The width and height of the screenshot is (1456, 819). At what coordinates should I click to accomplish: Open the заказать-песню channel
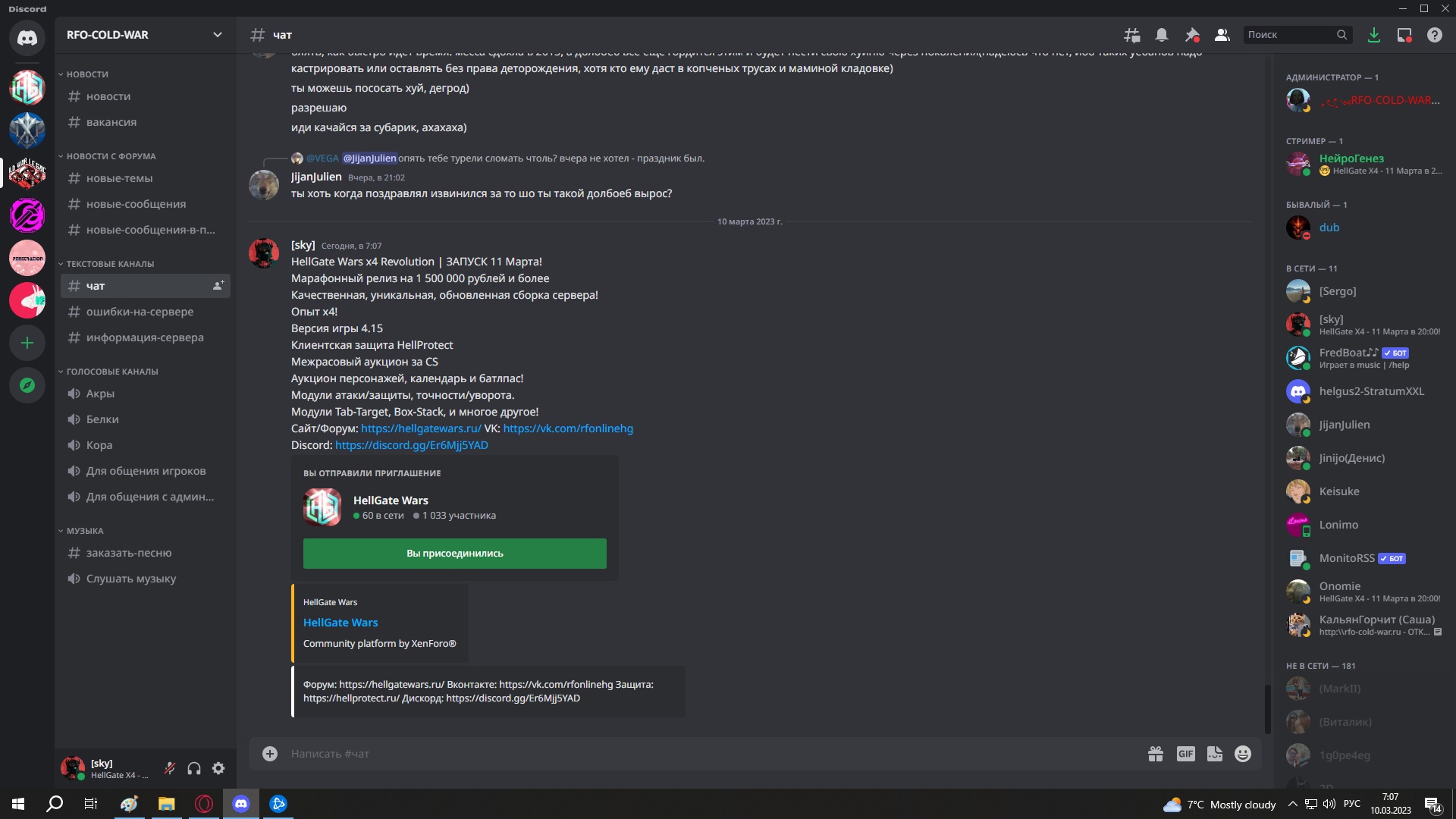click(145, 553)
